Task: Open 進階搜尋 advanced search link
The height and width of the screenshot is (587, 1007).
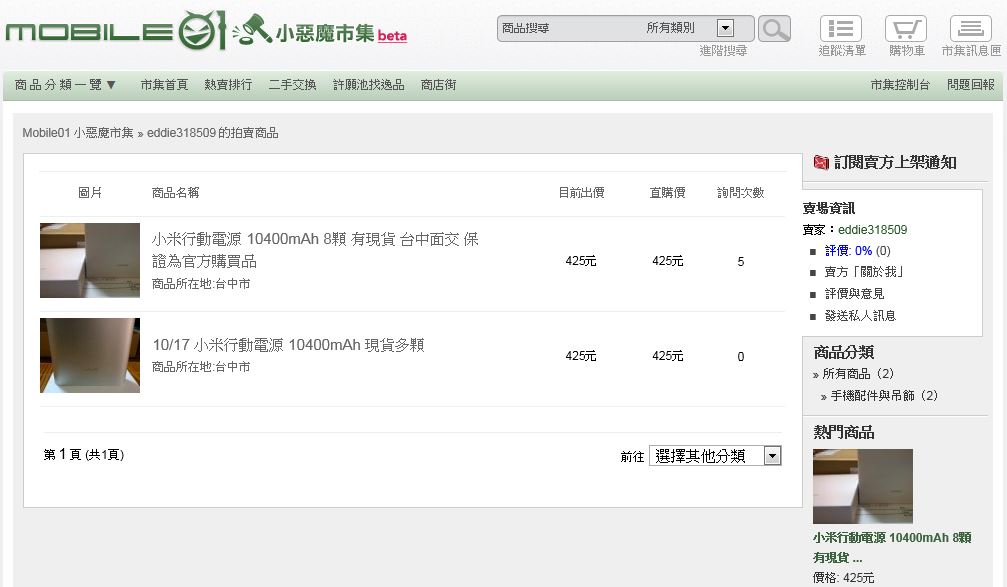Action: (x=723, y=51)
